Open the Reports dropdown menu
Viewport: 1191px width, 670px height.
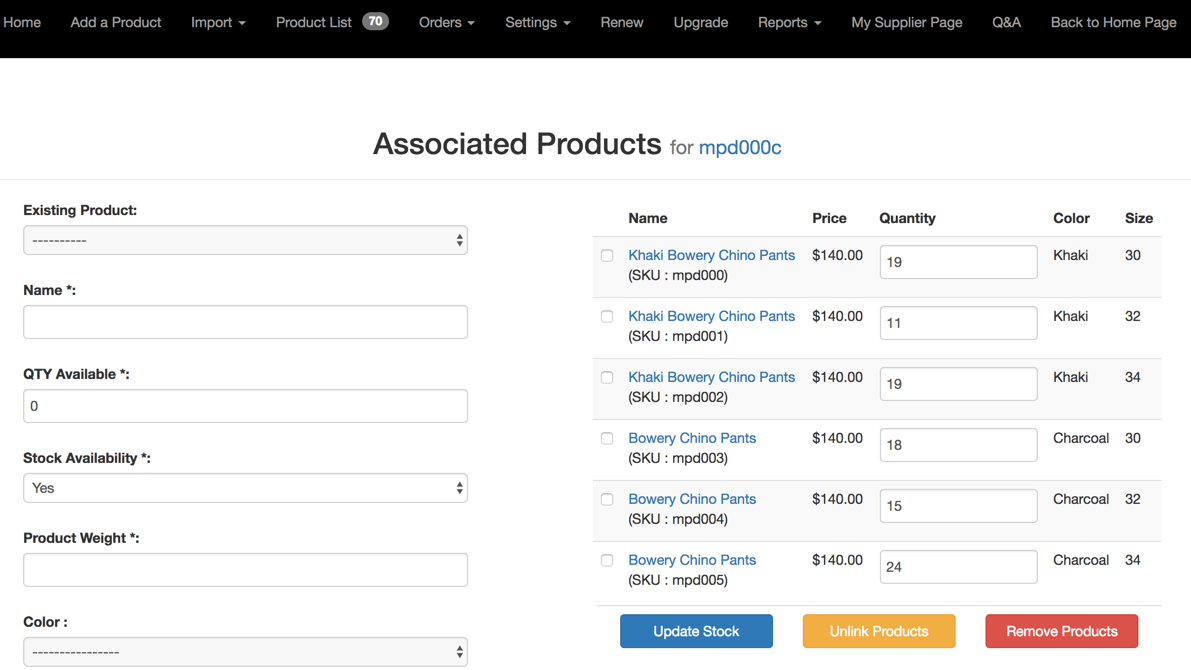[789, 22]
